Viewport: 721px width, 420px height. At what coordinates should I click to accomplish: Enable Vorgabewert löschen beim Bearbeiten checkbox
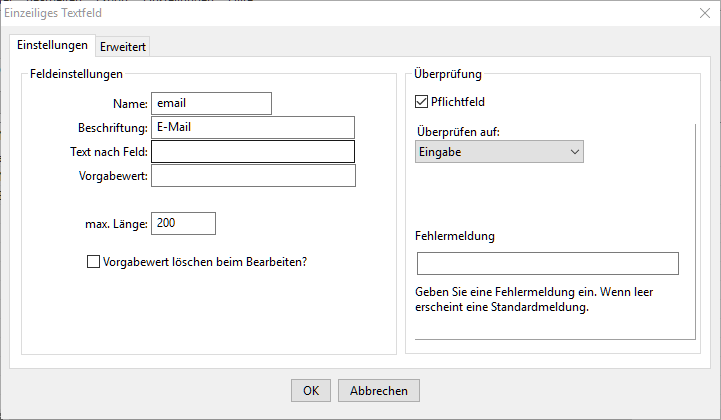coord(93,262)
